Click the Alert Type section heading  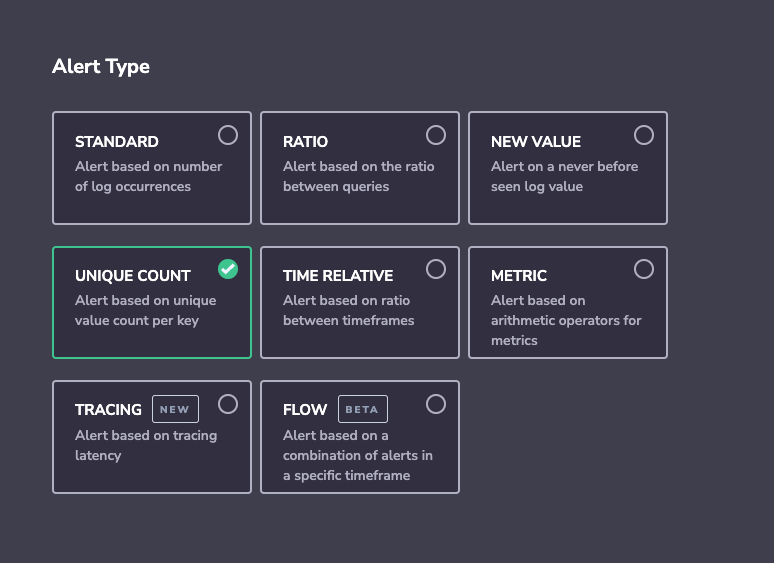101,67
